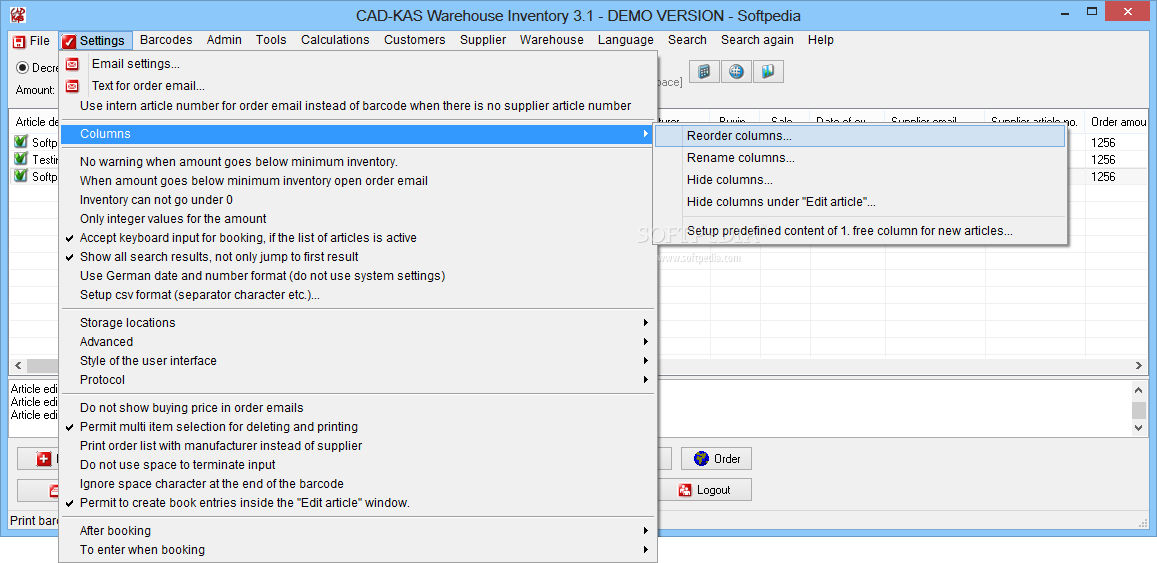Viewport: 1157px width, 563px height.
Task: Click horizontal scrollbar right arrow of table
Action: (x=1139, y=366)
